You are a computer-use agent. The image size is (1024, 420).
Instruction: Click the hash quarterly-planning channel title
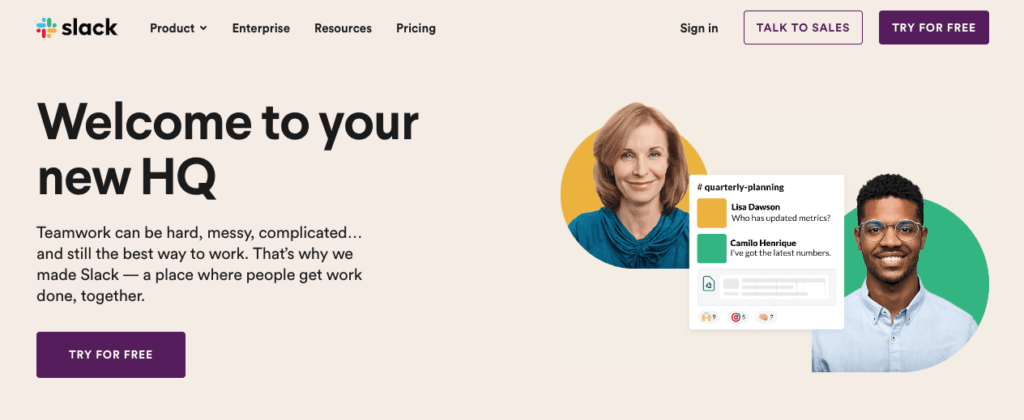[x=741, y=187]
